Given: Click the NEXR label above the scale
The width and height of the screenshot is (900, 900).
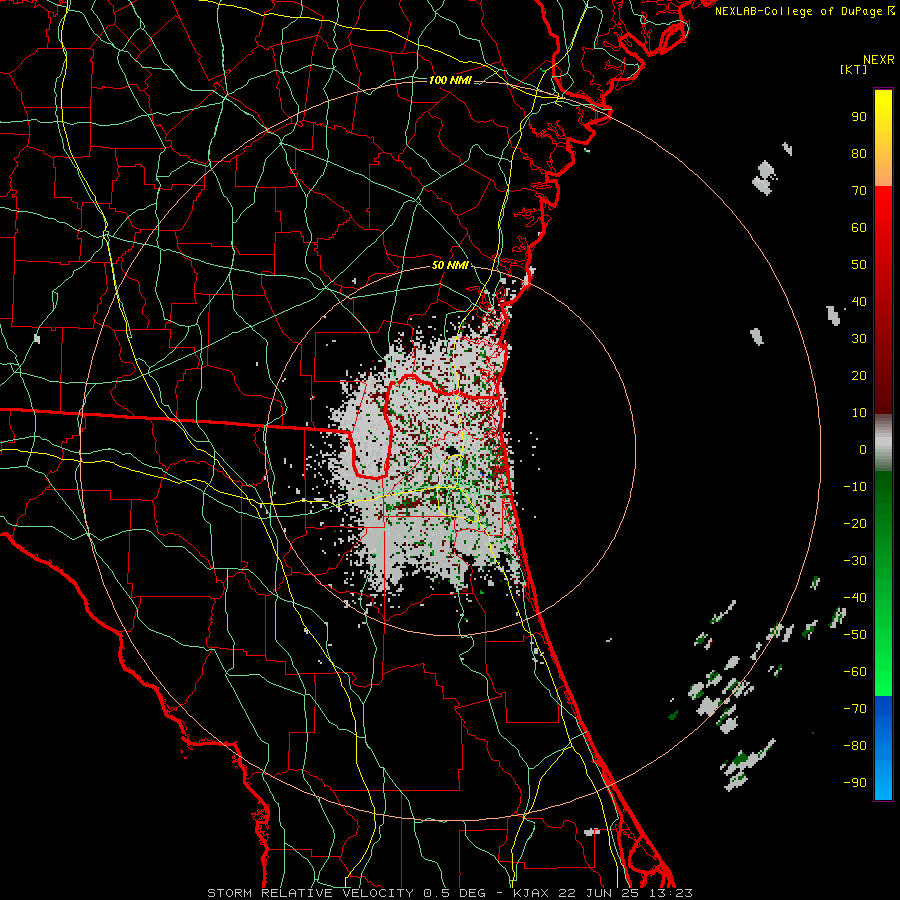Looking at the screenshot, I should (x=879, y=60).
